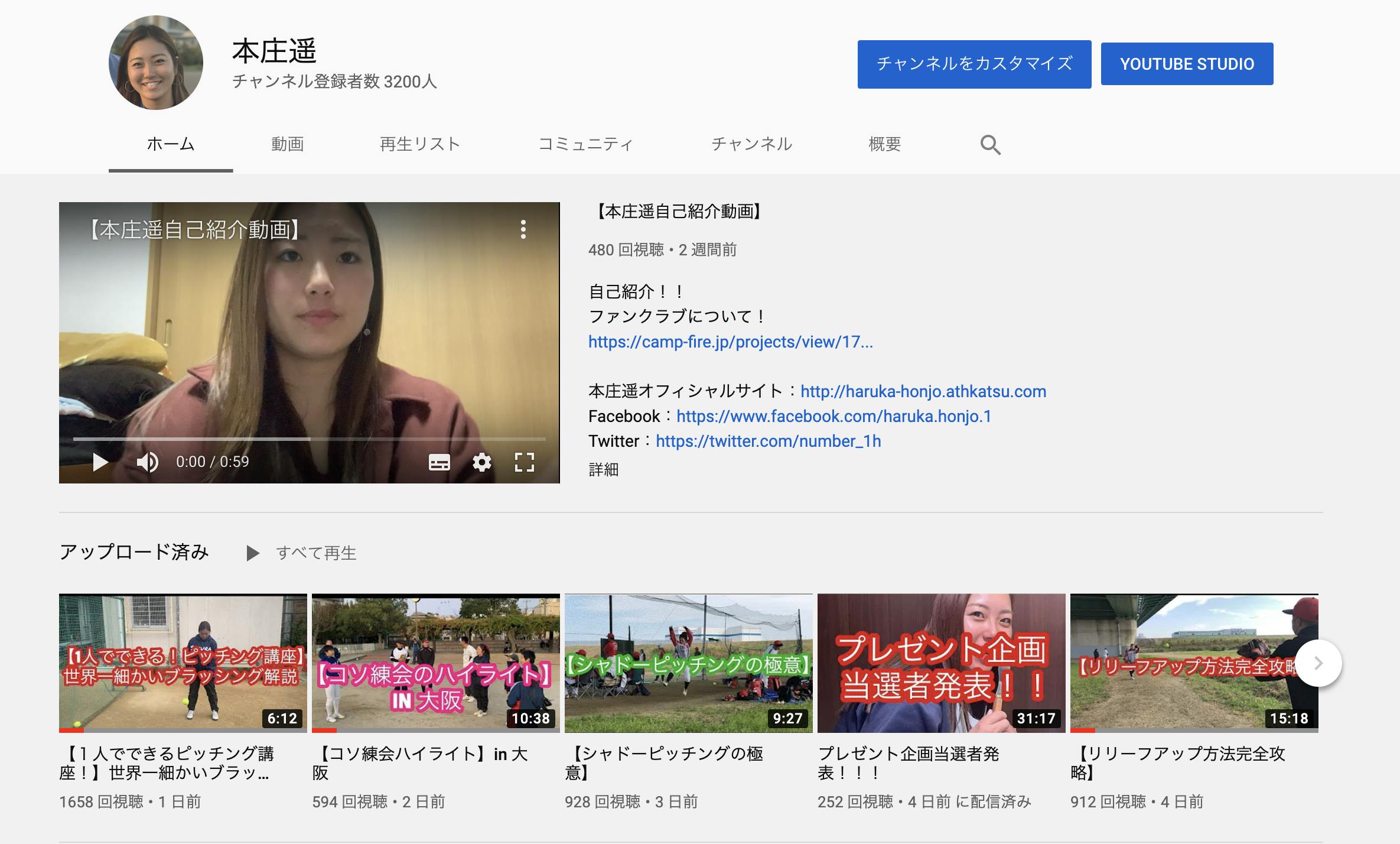
Task: Enter fullscreen mode on video
Action: tap(524, 462)
